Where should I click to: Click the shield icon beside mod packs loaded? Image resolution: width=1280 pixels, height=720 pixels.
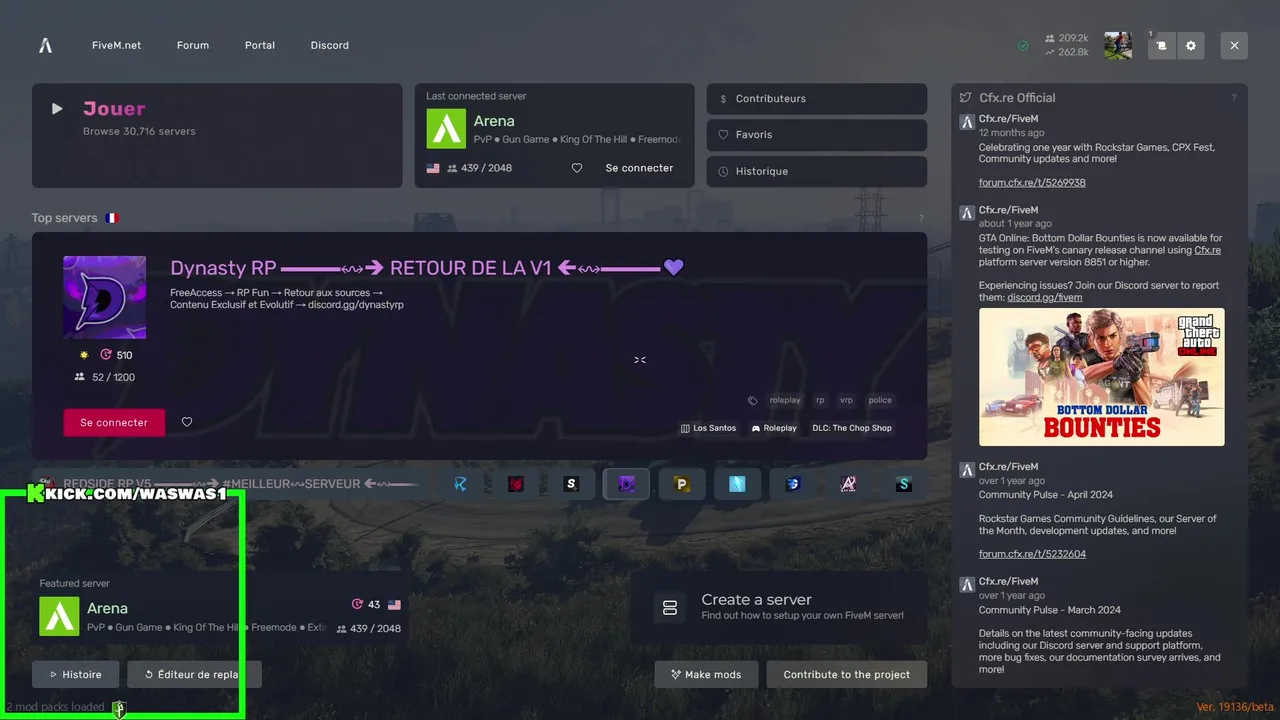(x=119, y=709)
